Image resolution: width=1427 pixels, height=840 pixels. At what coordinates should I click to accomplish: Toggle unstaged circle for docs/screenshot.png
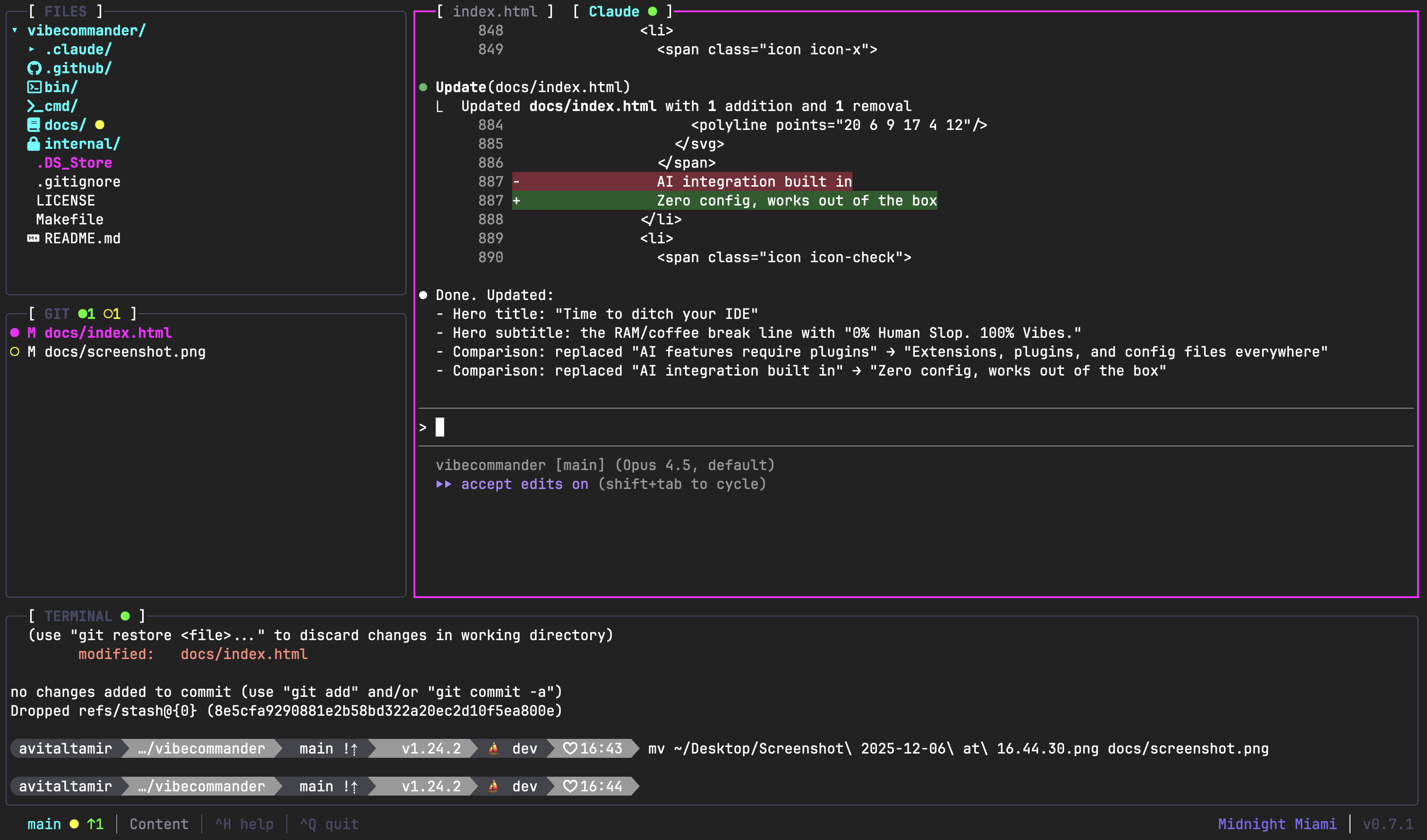click(x=15, y=351)
